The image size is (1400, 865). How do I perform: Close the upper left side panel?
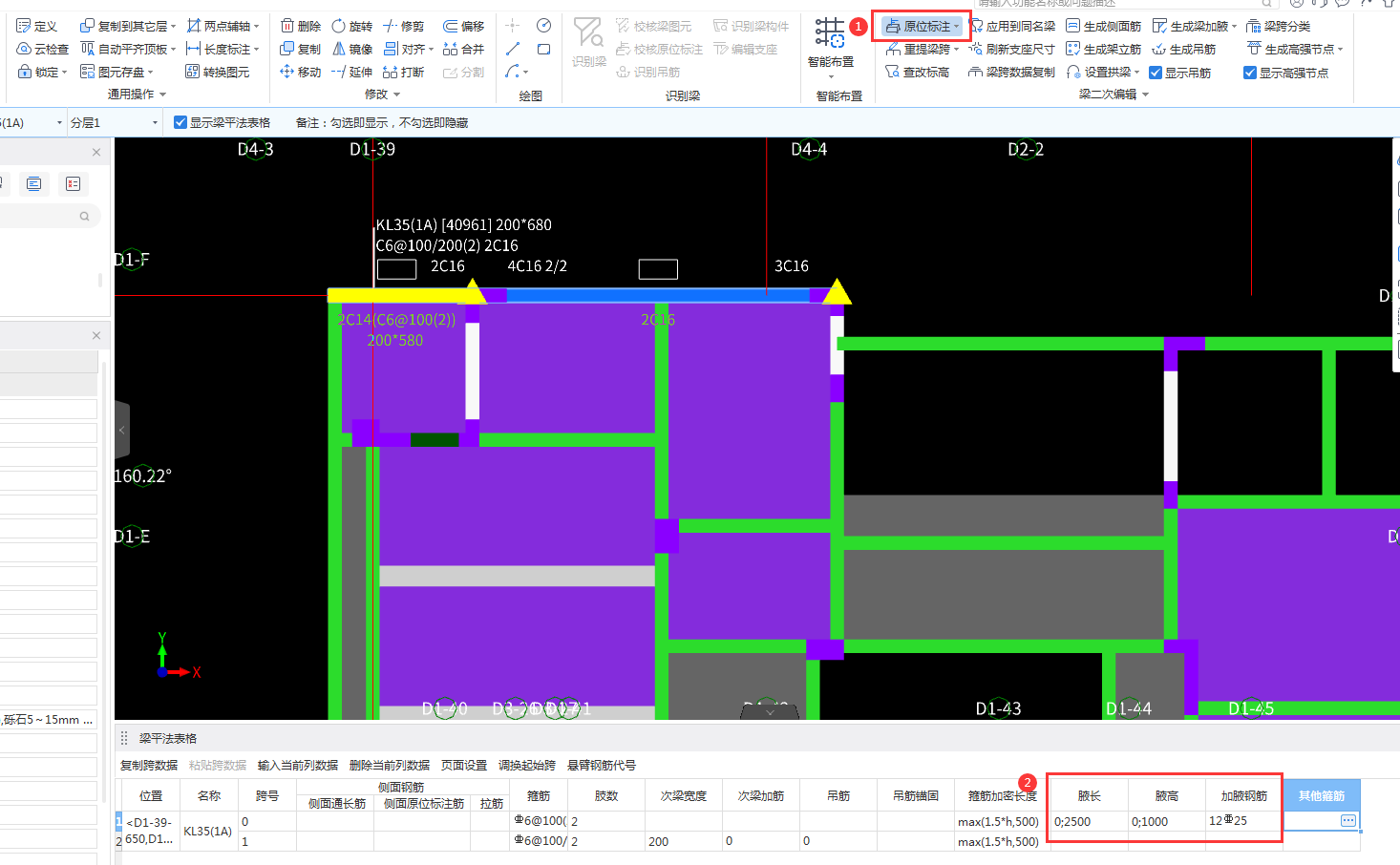point(96,152)
